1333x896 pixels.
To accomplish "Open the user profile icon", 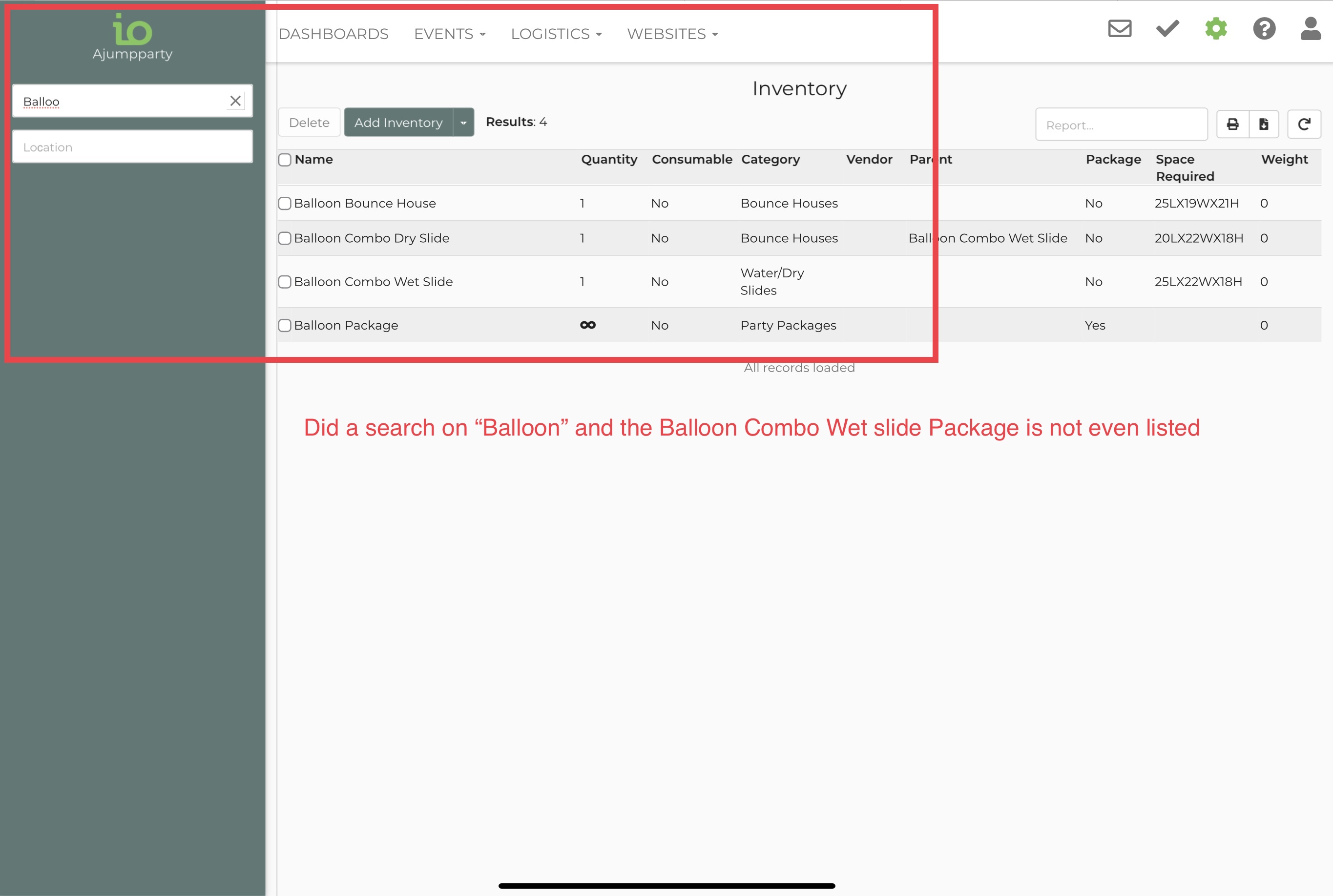I will click(1310, 29).
